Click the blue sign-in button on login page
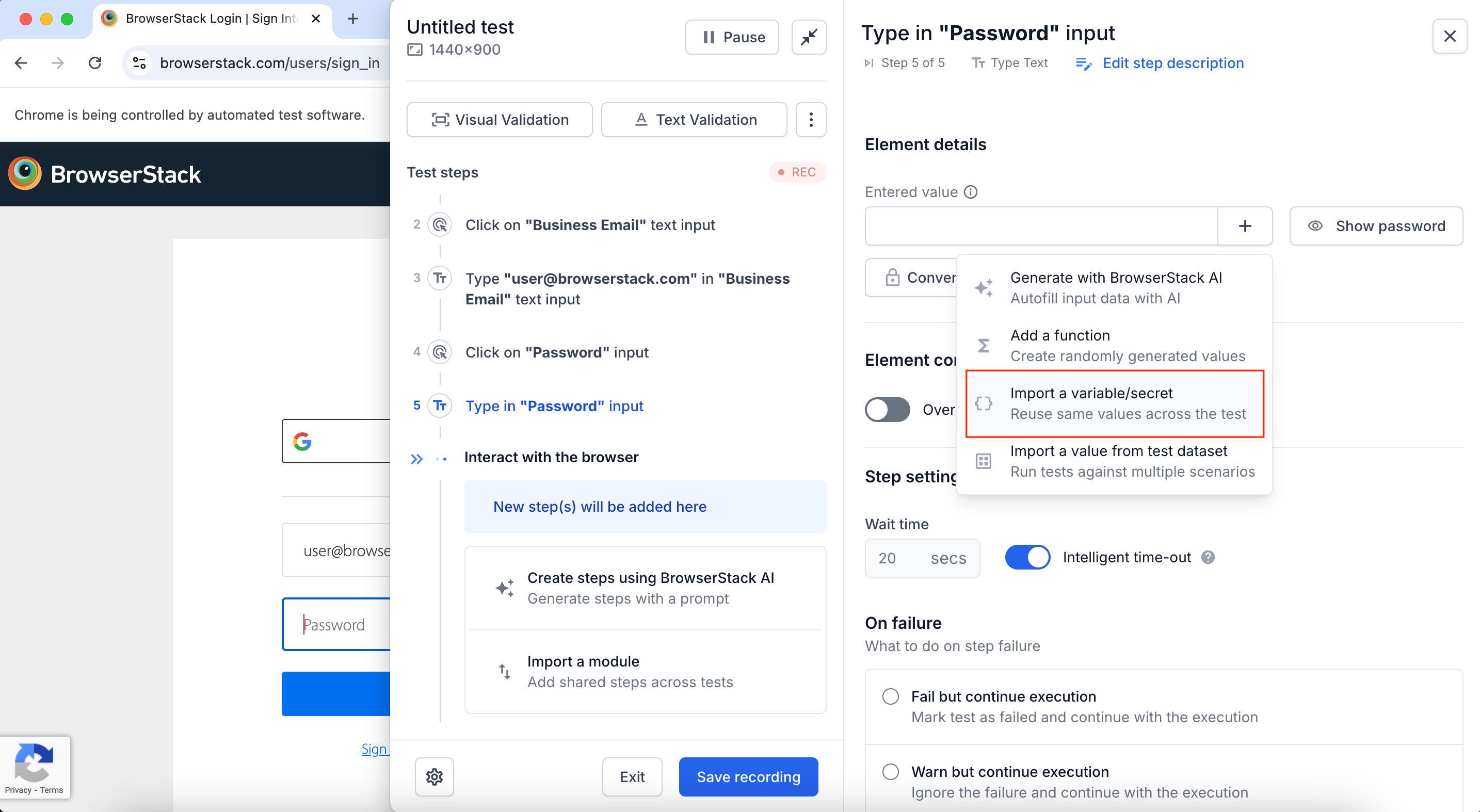This screenshot has width=1480, height=812. [x=336, y=694]
